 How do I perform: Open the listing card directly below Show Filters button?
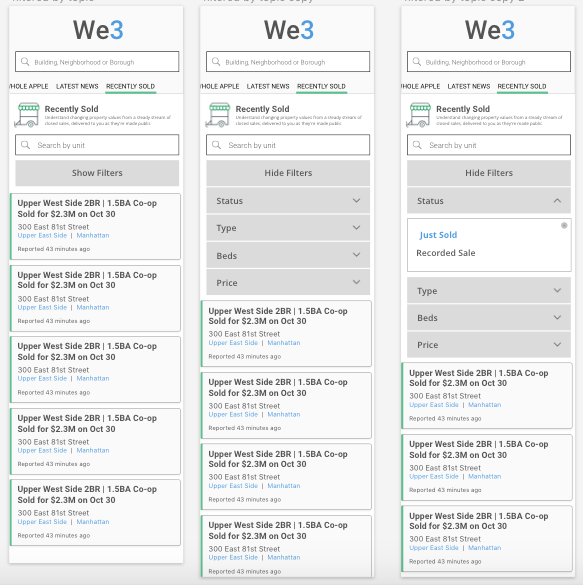pyautogui.click(x=95, y=226)
